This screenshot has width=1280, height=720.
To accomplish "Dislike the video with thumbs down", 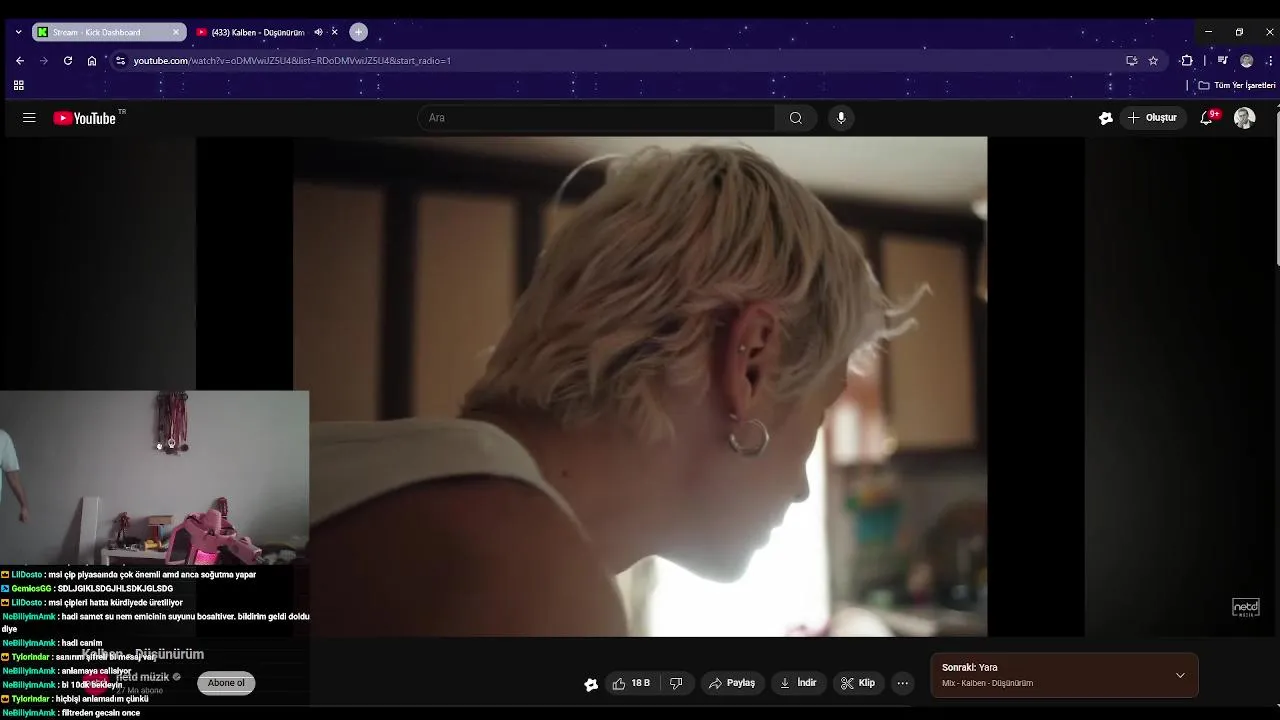I will 676,683.
